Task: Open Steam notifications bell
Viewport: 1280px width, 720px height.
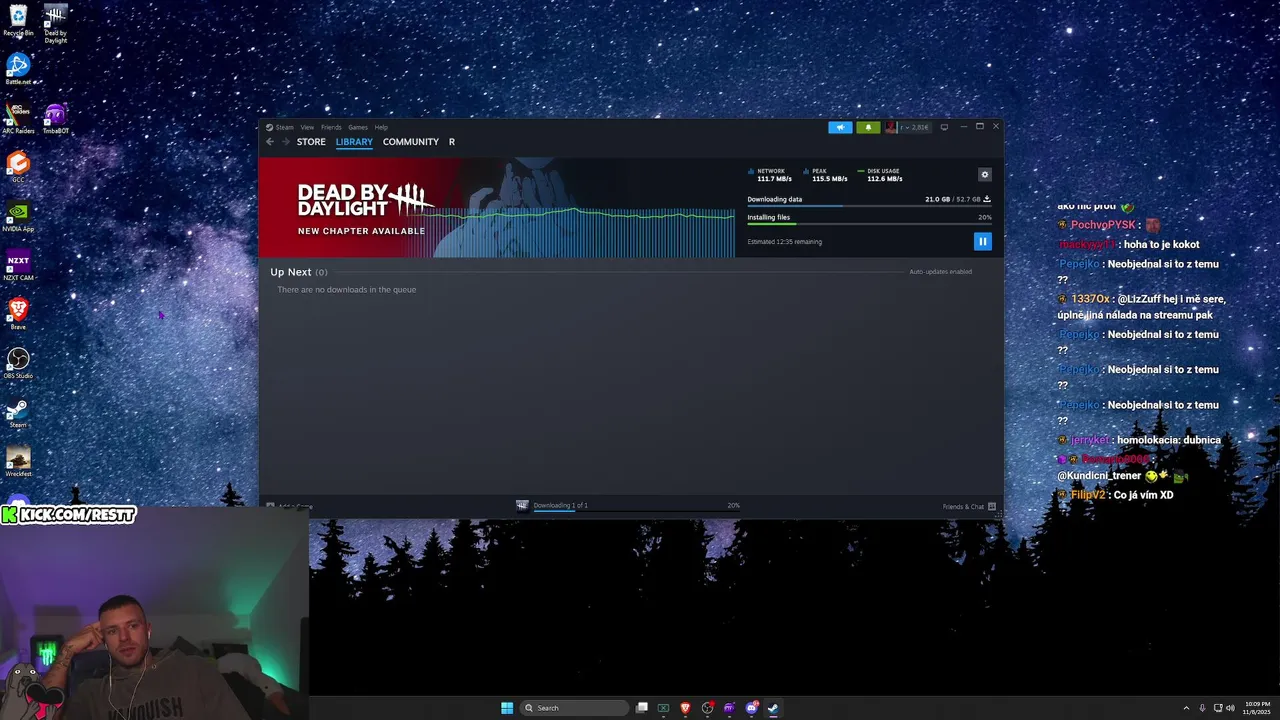Action: point(868,127)
